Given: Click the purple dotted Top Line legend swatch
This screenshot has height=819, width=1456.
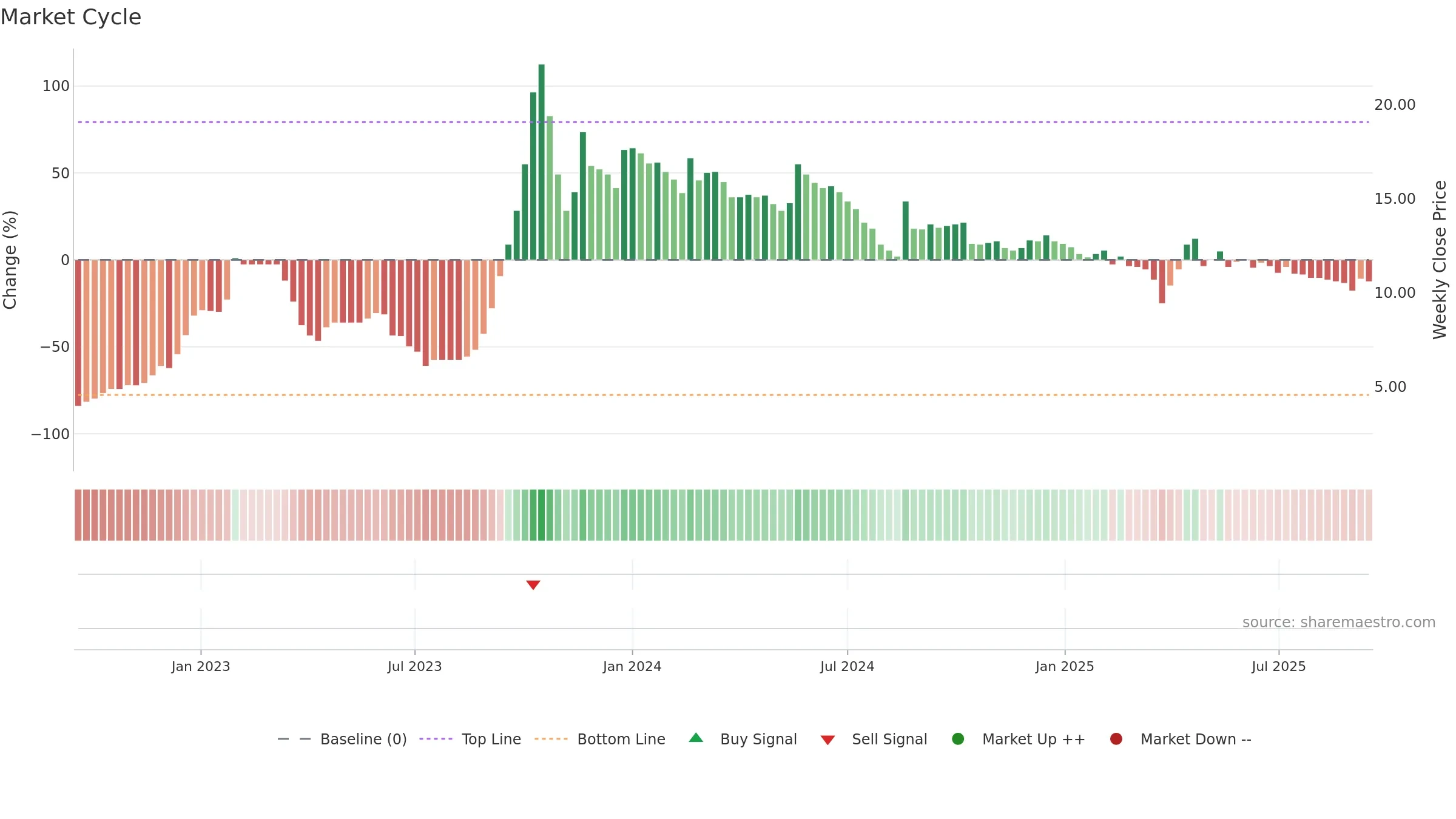Looking at the screenshot, I should (x=436, y=739).
